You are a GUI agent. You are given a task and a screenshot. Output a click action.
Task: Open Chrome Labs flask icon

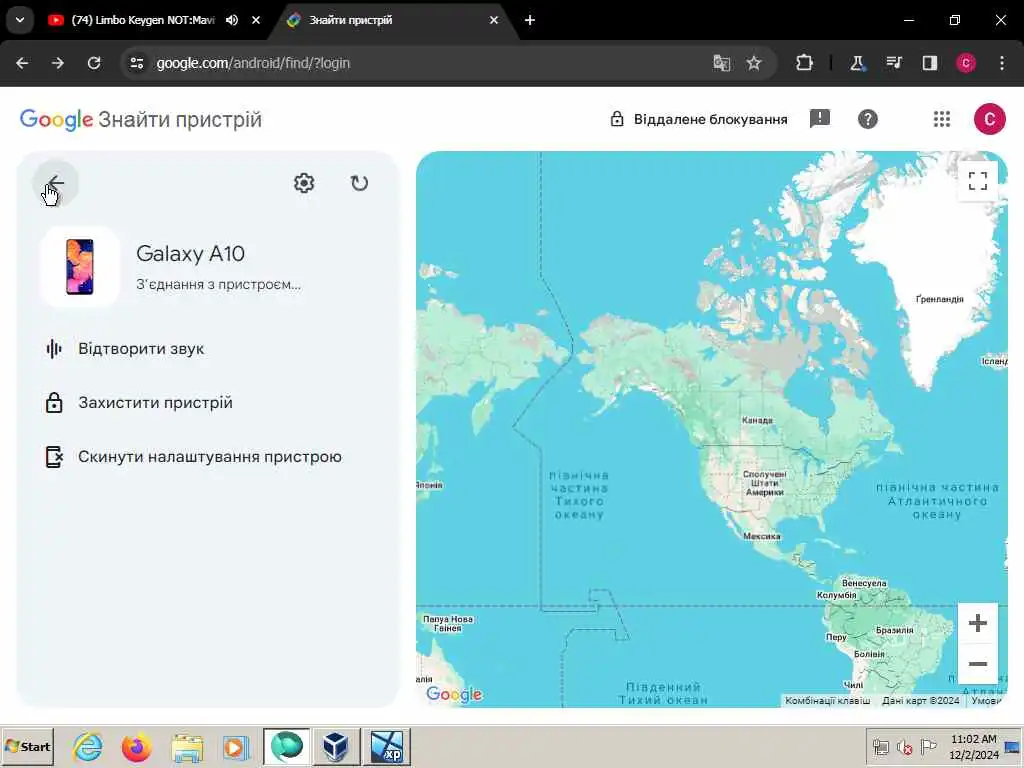coord(857,63)
